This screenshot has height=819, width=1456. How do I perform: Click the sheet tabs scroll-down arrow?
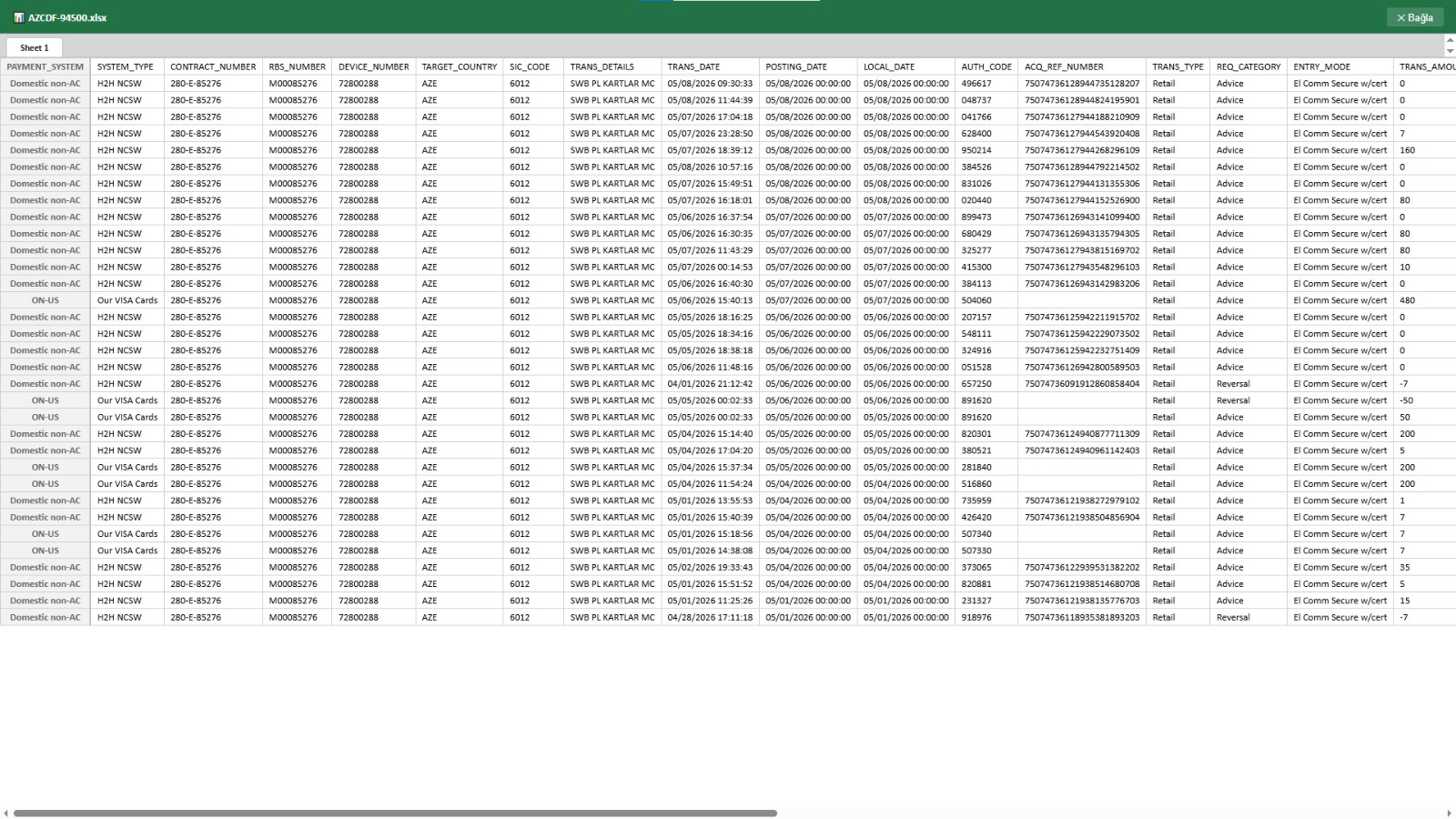1450,51
